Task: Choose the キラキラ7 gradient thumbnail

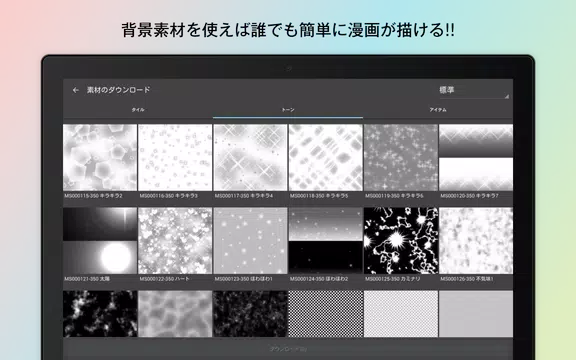Action: [476, 157]
